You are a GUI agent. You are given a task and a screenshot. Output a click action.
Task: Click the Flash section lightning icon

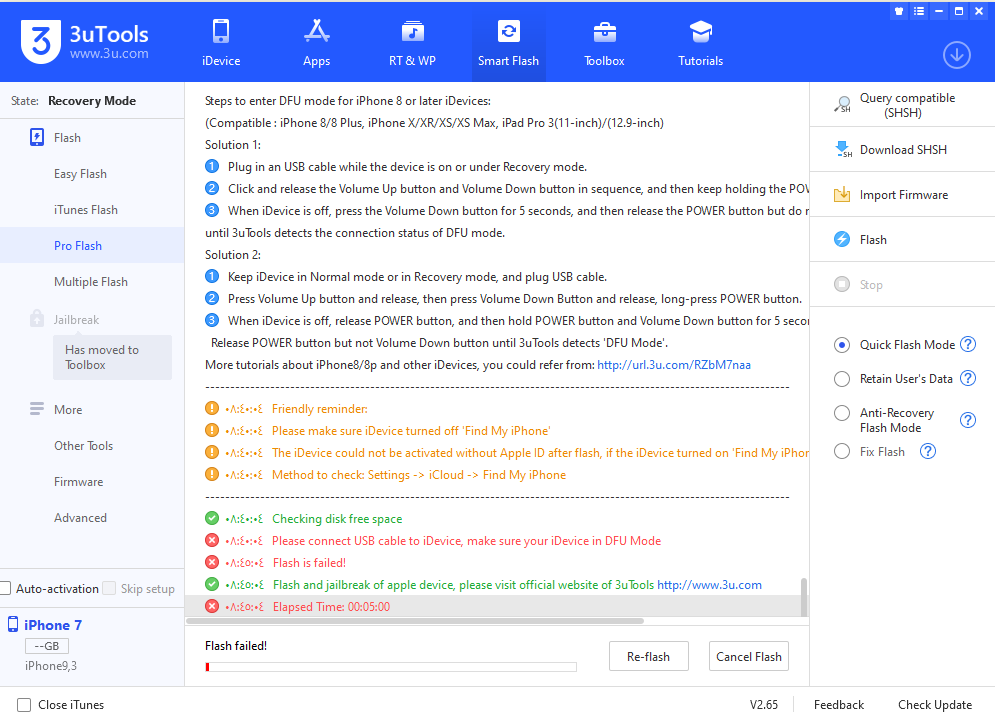tap(37, 137)
